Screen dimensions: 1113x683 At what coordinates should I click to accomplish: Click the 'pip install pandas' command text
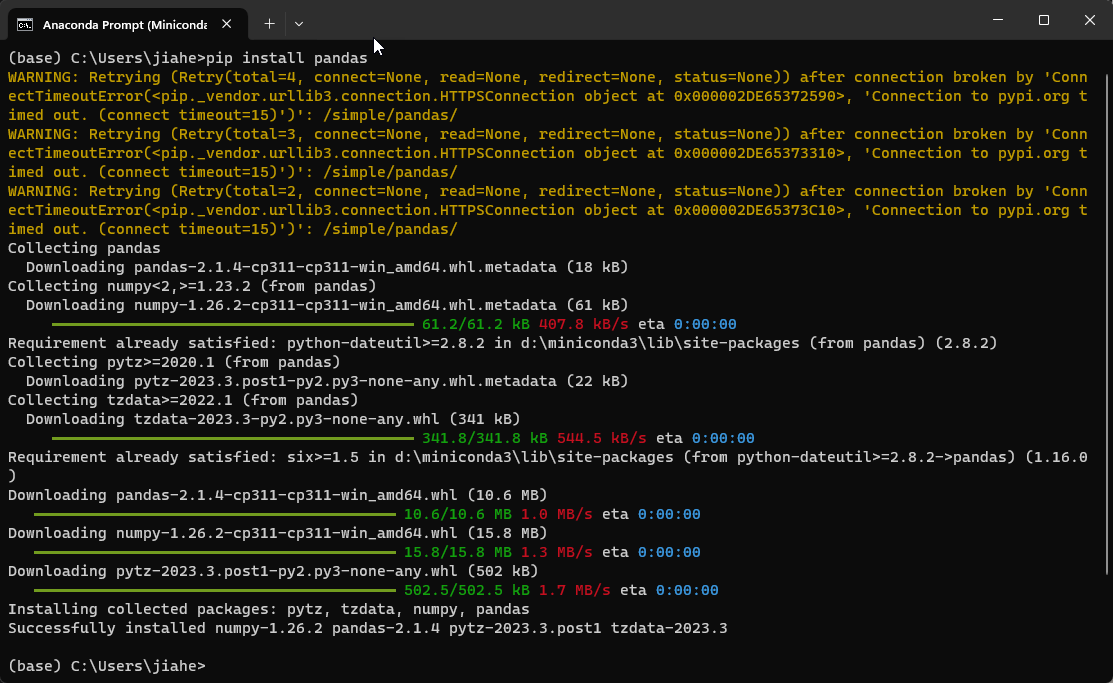coord(287,58)
